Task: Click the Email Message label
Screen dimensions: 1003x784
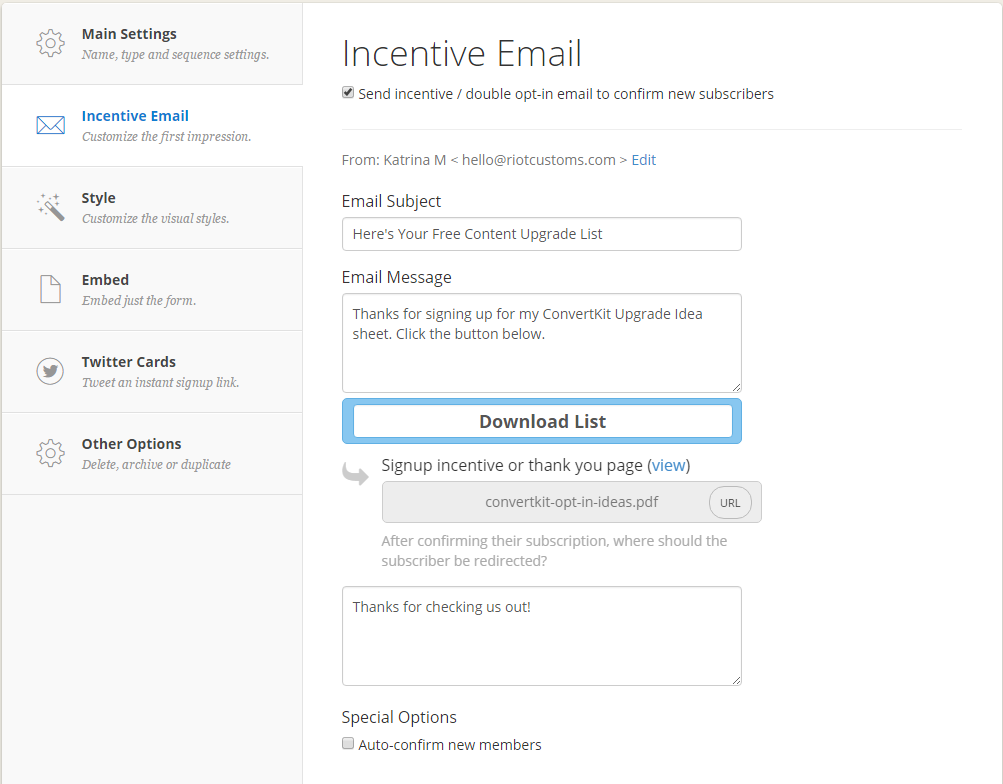Action: tap(397, 278)
